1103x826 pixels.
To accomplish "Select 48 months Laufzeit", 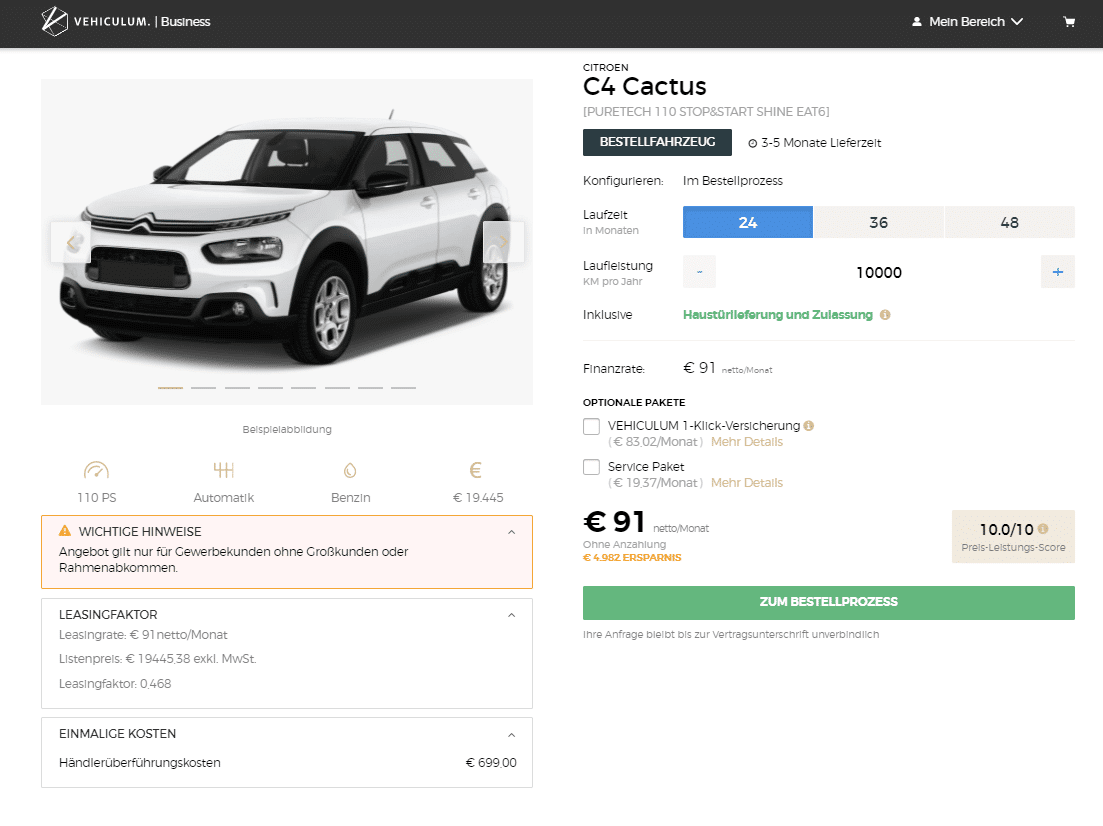I will [x=1009, y=222].
